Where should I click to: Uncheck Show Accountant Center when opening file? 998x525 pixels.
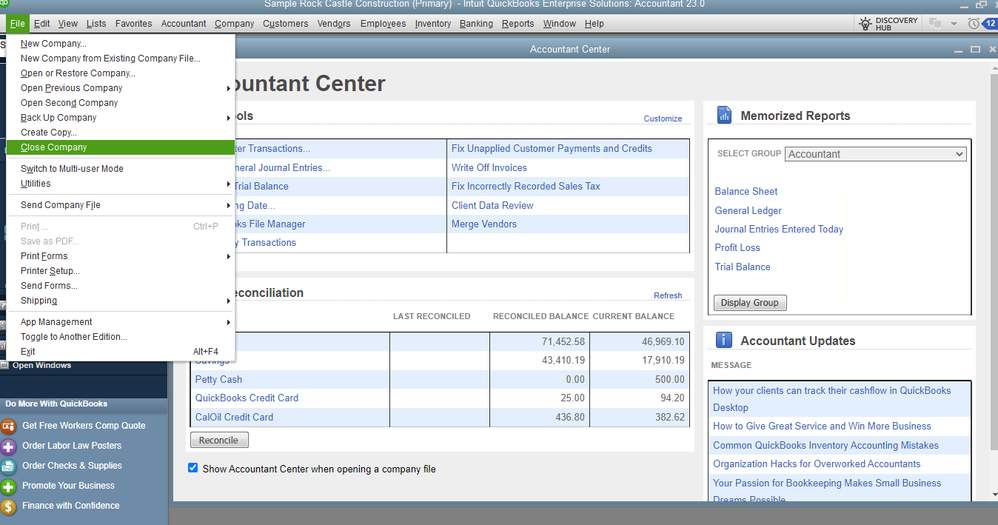pos(193,468)
